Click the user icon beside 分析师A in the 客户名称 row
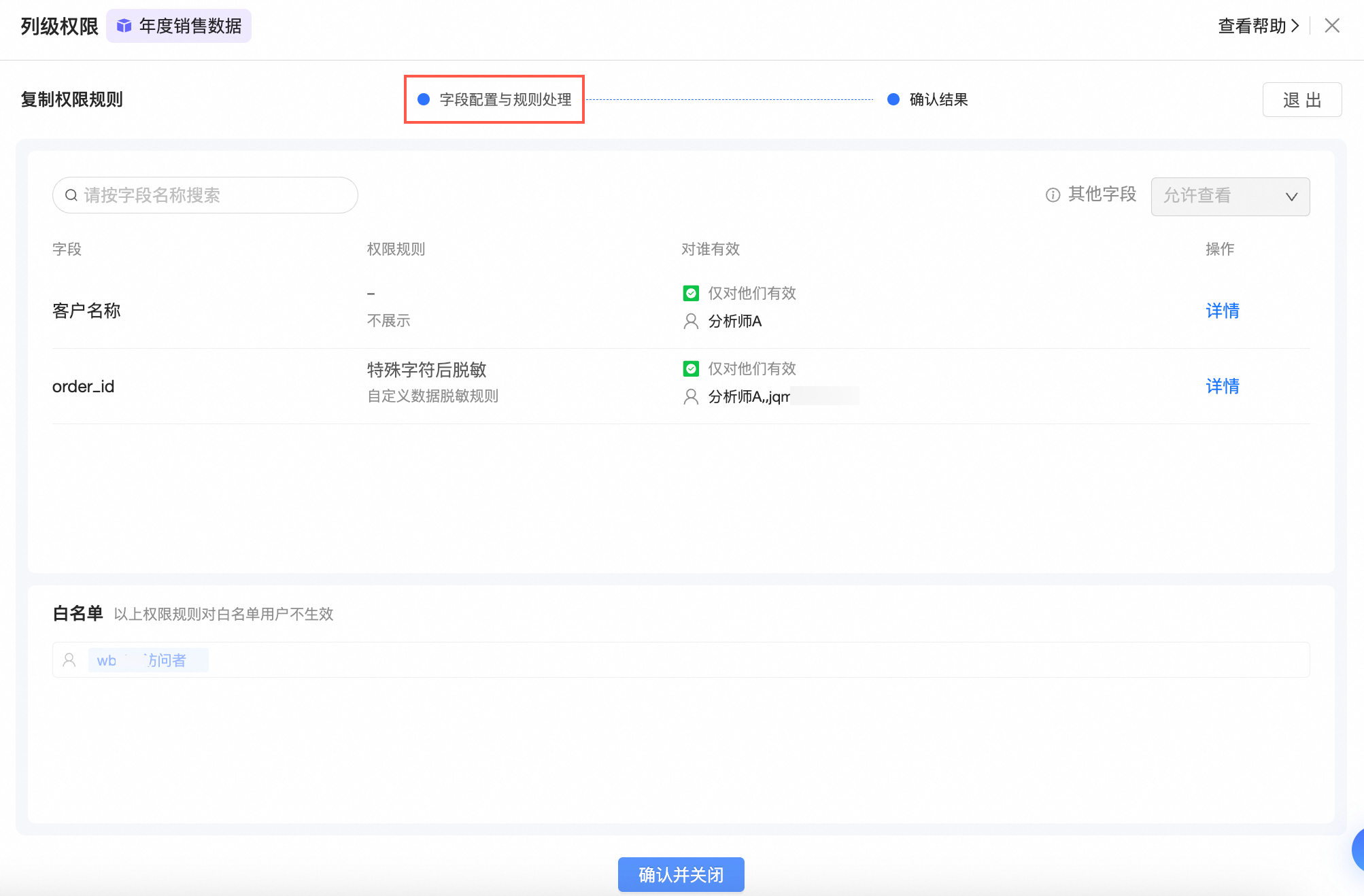 [x=691, y=321]
